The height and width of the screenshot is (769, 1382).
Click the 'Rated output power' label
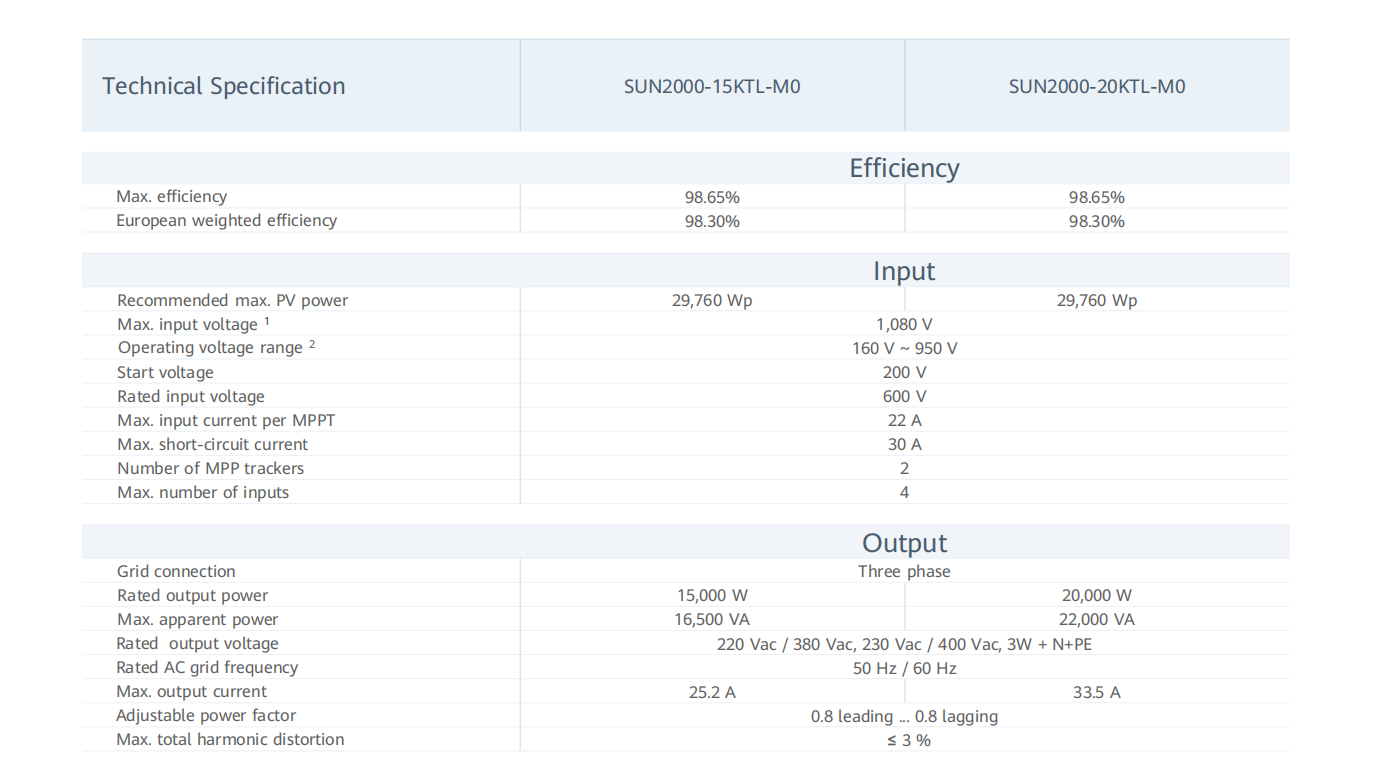[192, 596]
